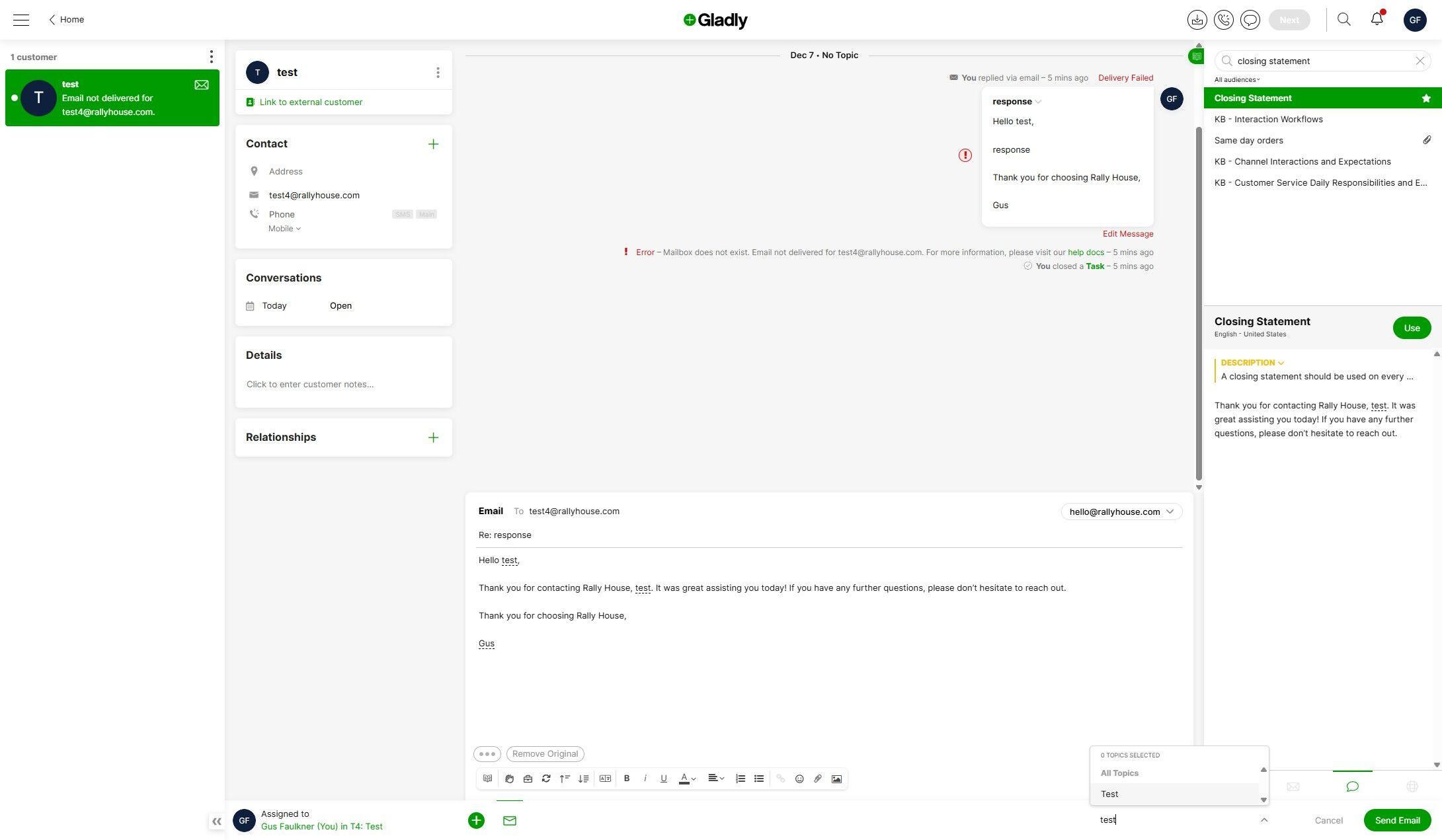Attach a file with the paperclip icon
The image size is (1442, 840).
tap(818, 779)
